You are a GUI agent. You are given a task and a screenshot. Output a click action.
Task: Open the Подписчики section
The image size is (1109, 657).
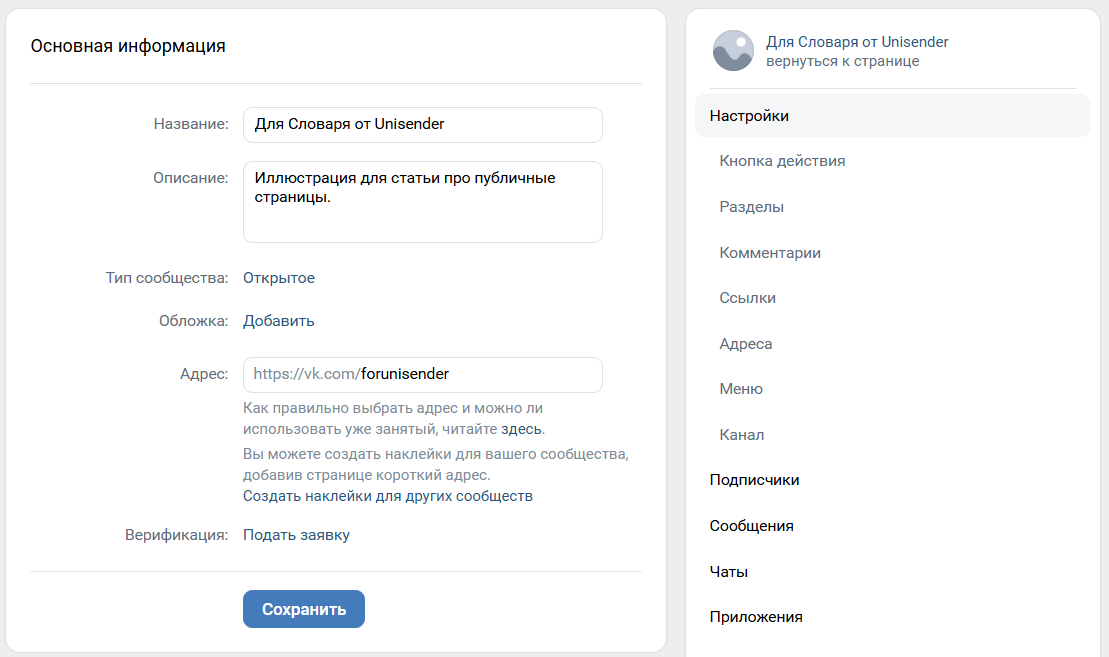pyautogui.click(x=754, y=480)
